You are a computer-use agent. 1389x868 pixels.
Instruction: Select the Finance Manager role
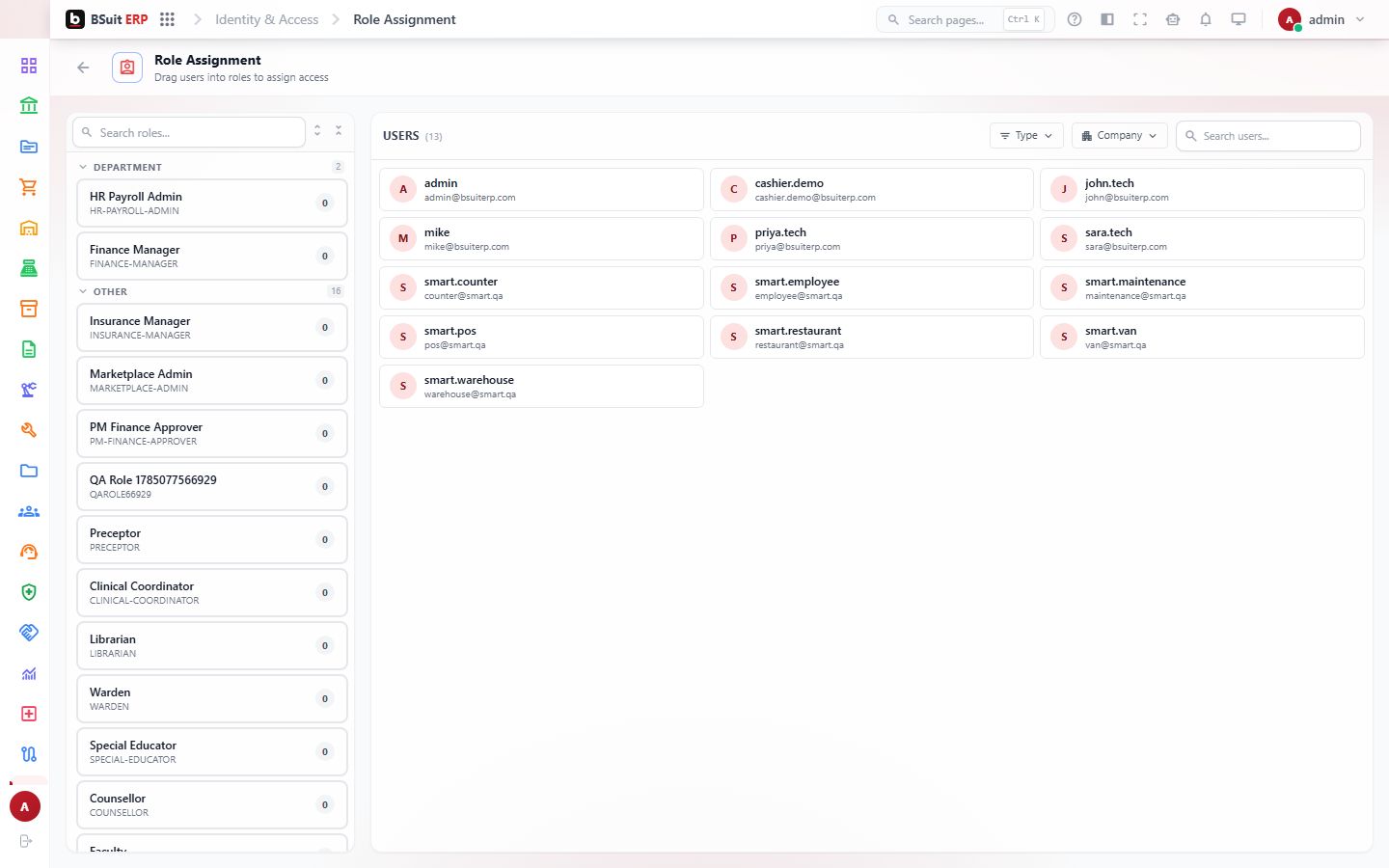[212, 257]
